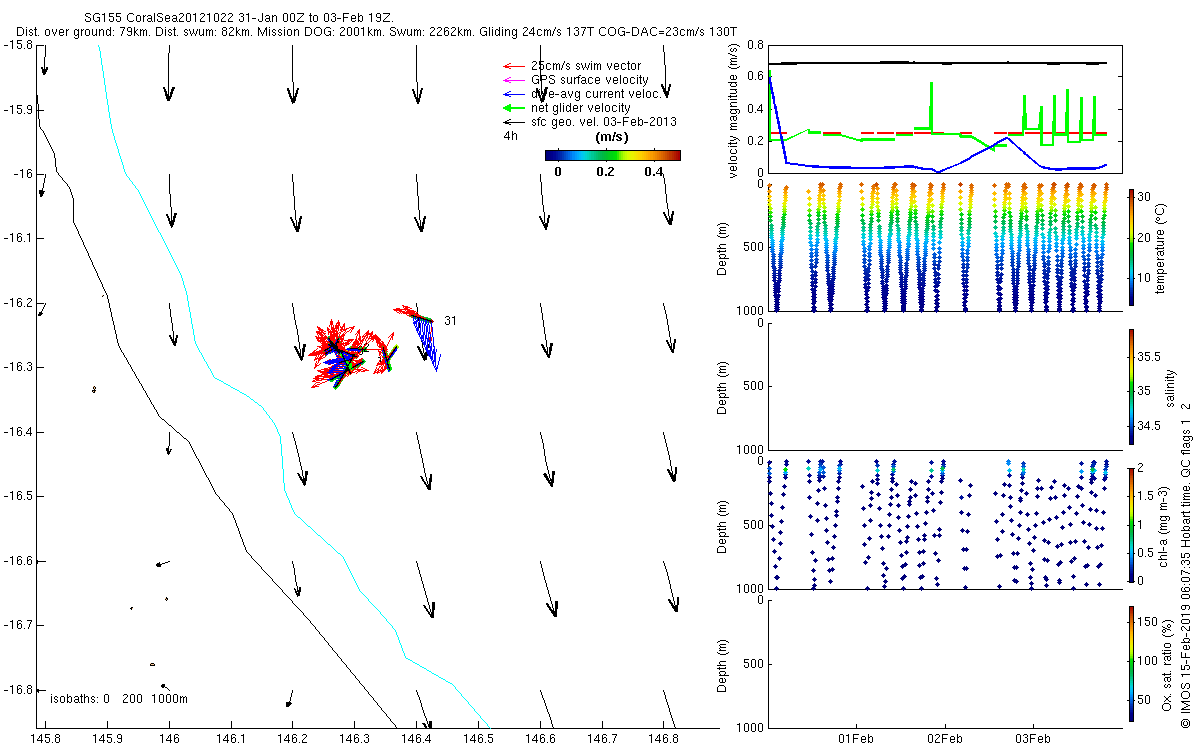The image size is (1200, 750).
Task: Click the 'Dist. over ground: 79km' subtitle line
Action: click(x=376, y=33)
